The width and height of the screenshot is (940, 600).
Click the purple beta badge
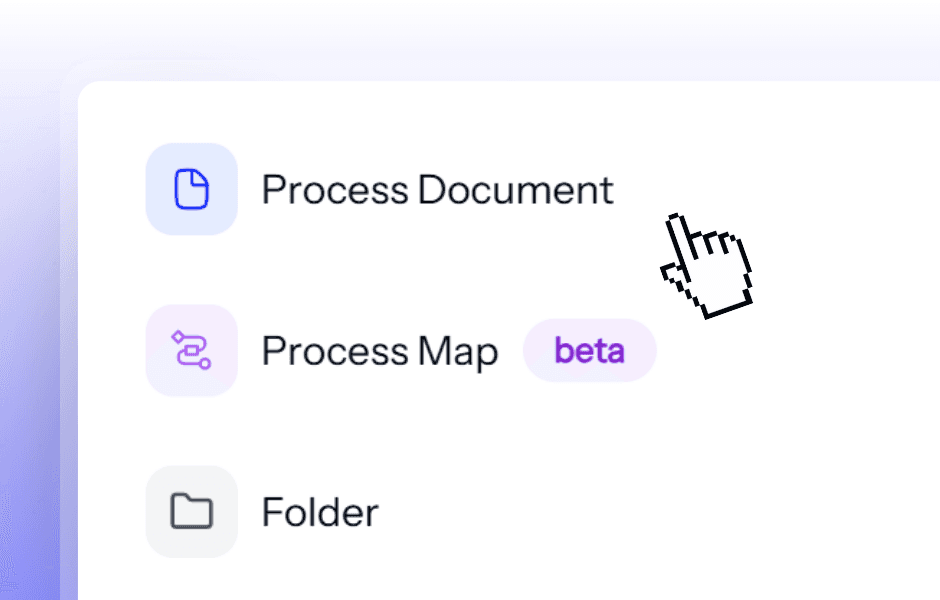[x=590, y=351]
